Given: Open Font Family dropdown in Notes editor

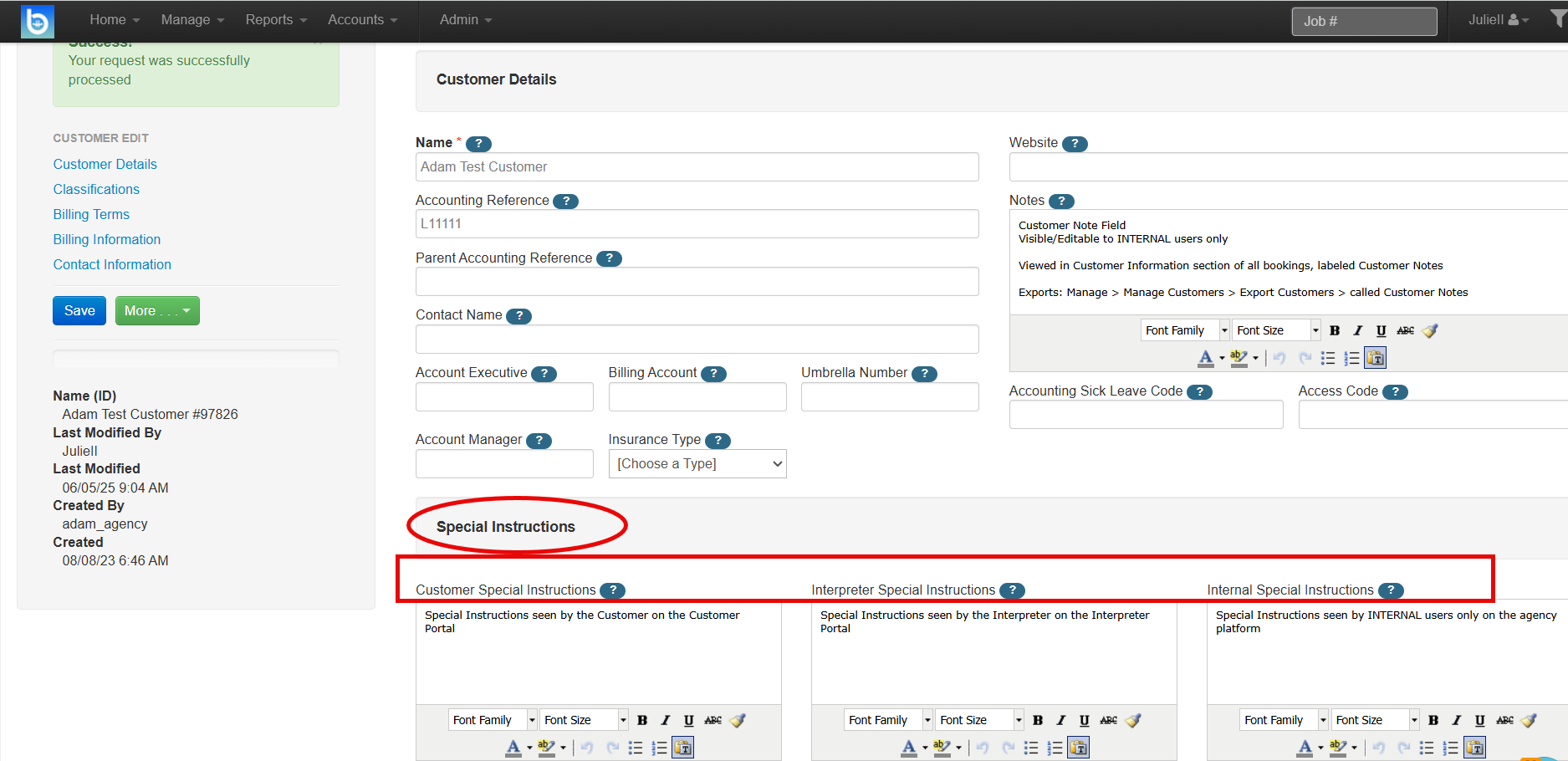Looking at the screenshot, I should (1185, 330).
